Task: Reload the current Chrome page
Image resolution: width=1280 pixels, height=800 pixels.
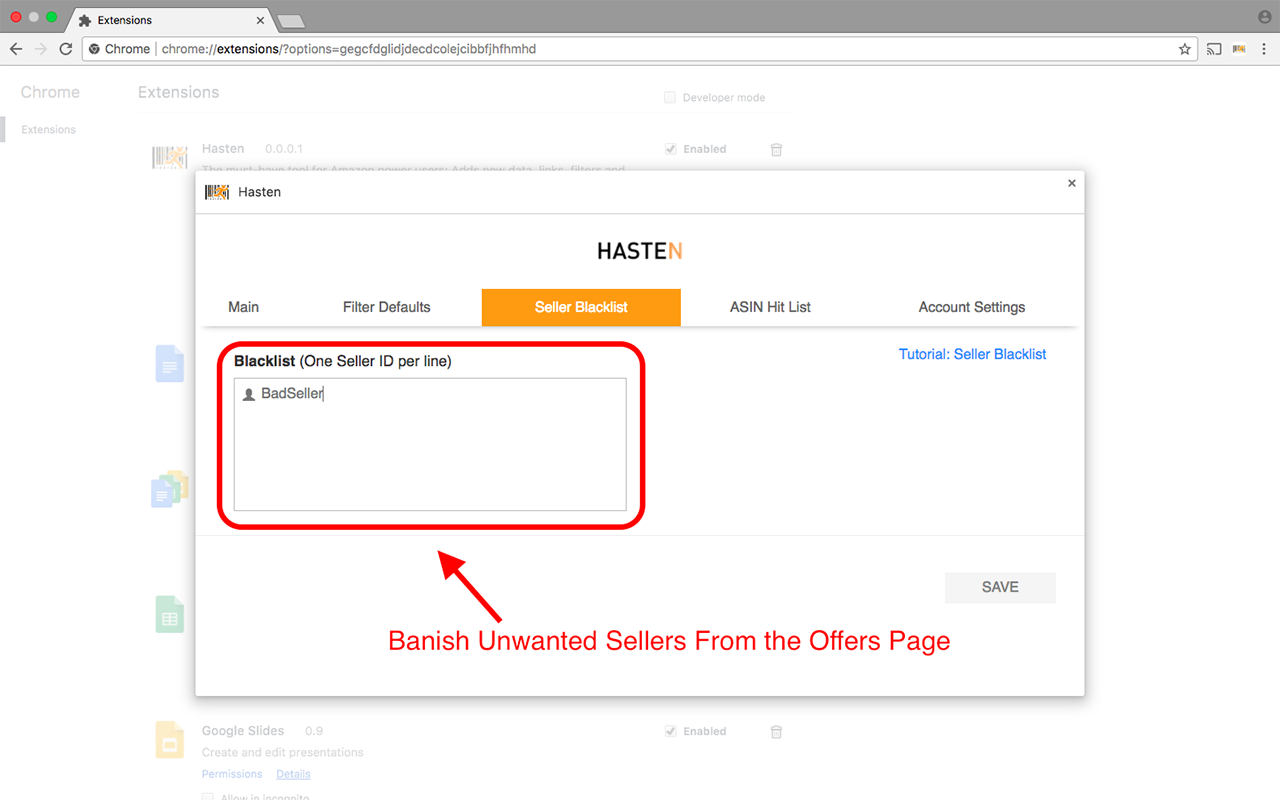Action: 66,49
